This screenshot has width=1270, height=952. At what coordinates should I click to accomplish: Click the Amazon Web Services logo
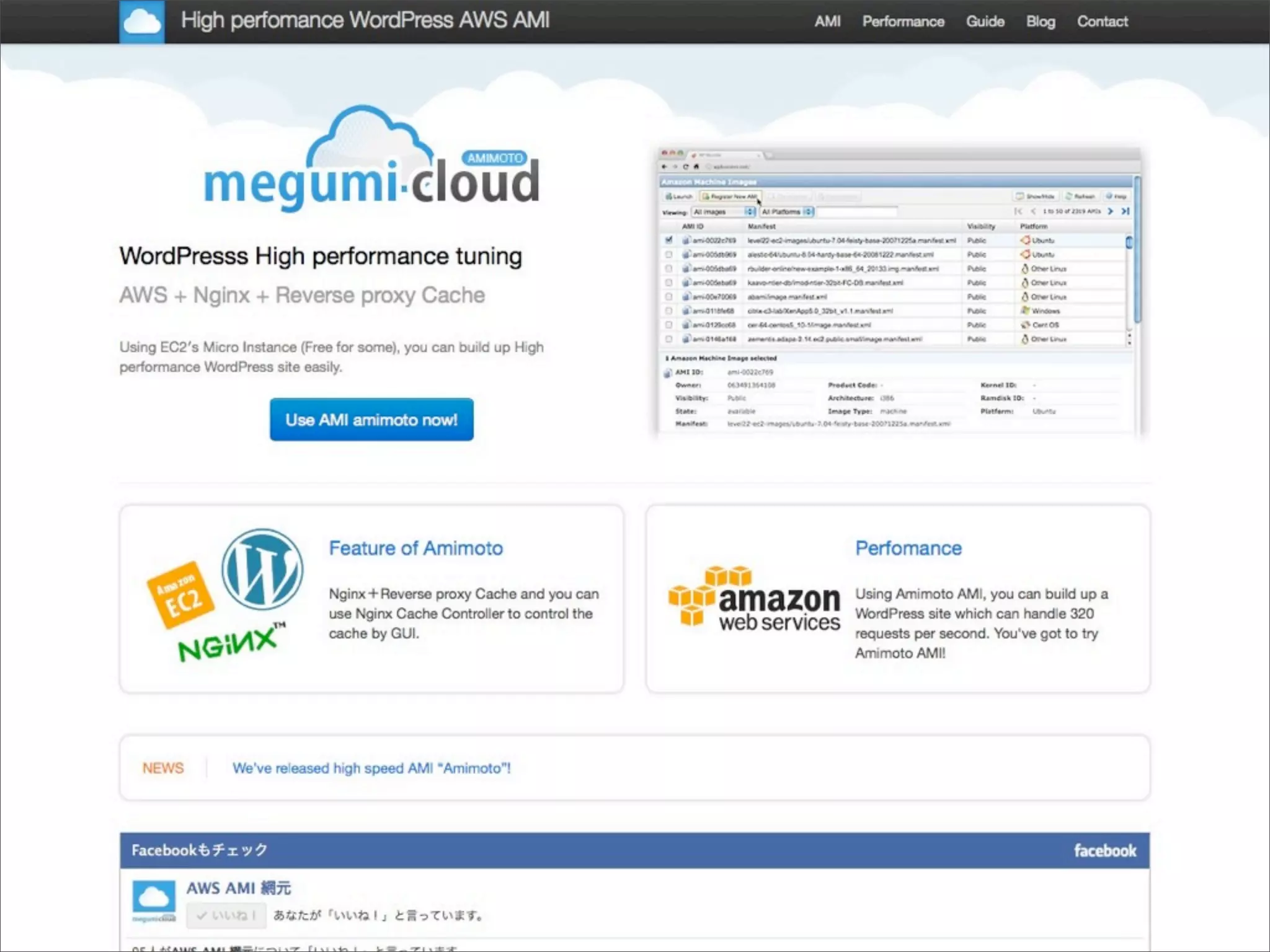click(754, 598)
